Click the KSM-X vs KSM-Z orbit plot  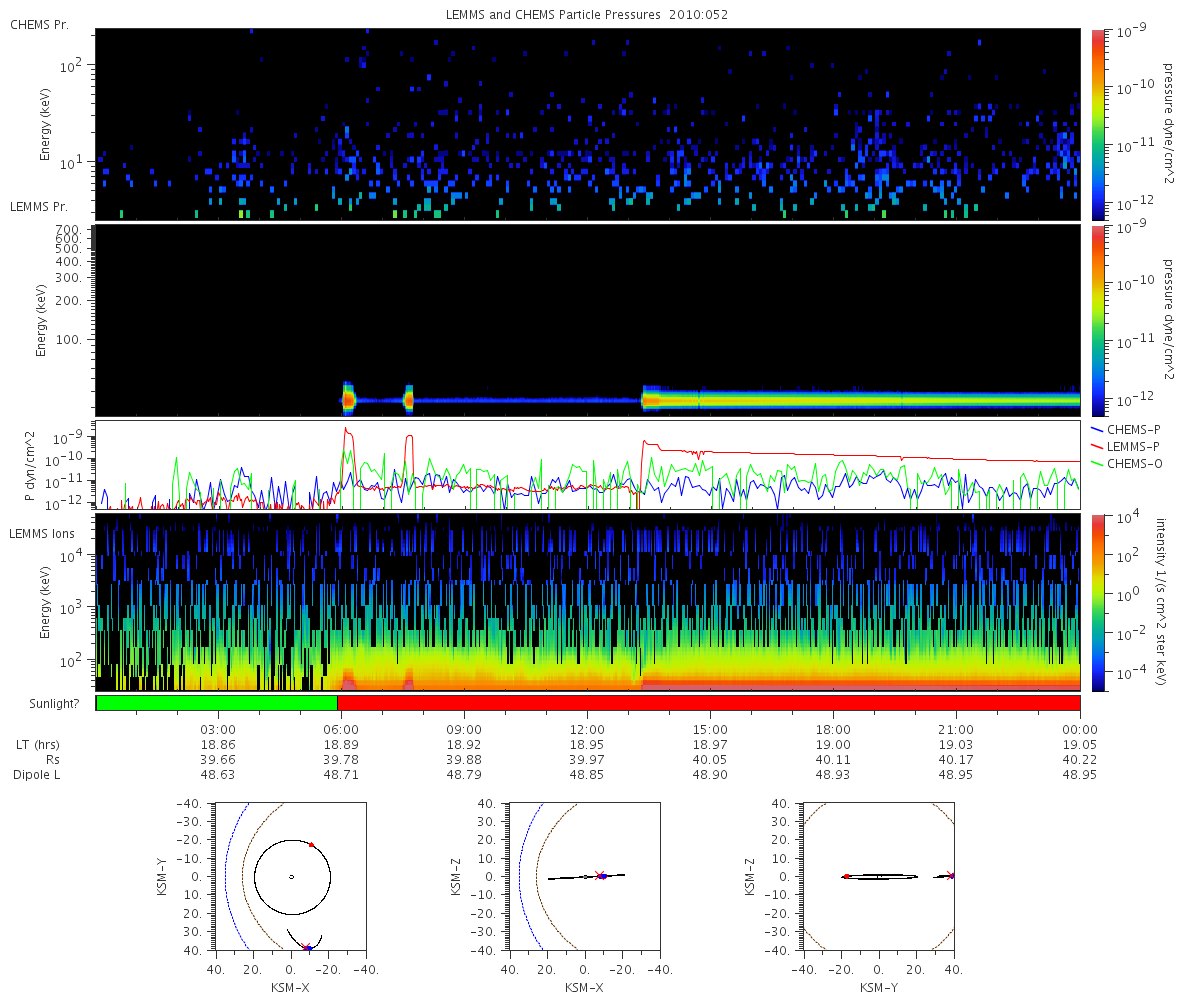pos(583,876)
